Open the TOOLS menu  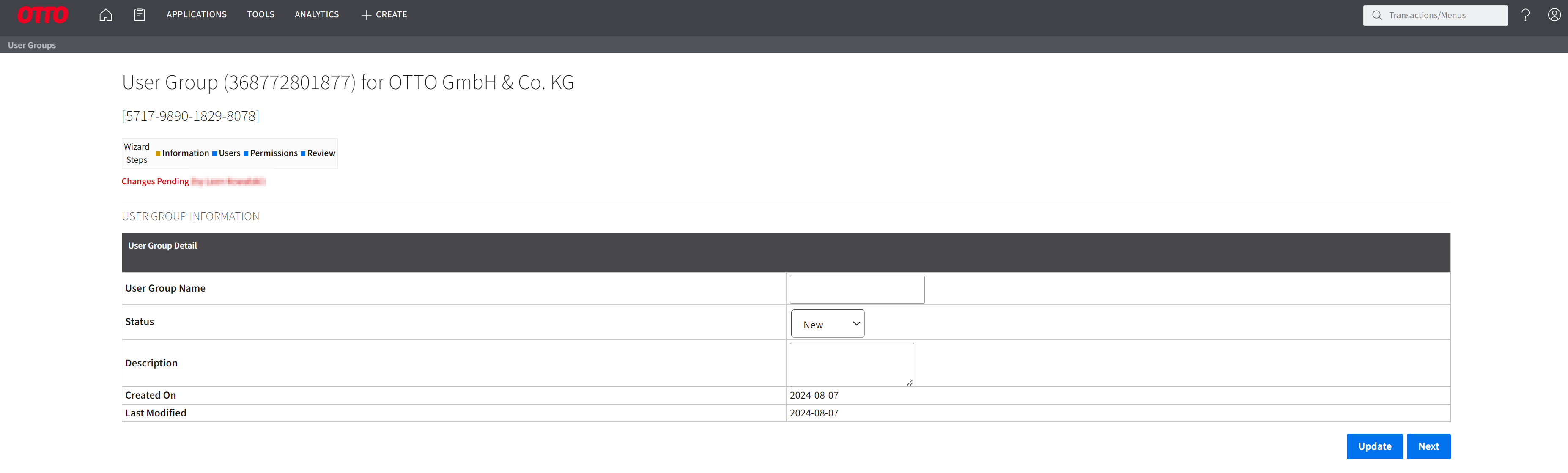click(x=260, y=15)
